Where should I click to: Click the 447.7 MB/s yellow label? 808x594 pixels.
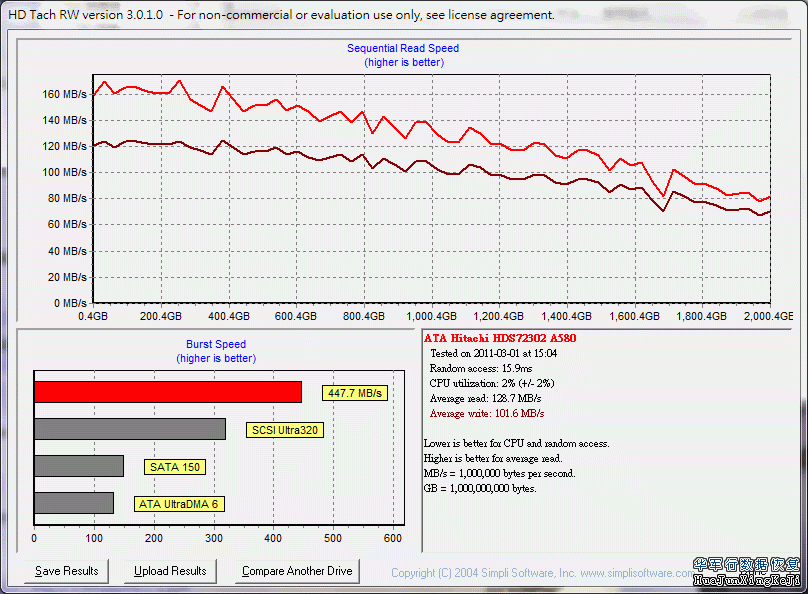(354, 393)
